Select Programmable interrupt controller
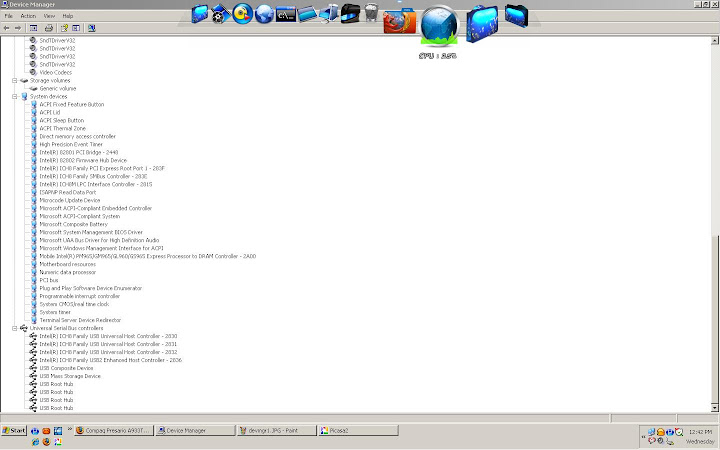This screenshot has height=450, width=720. [x=79, y=296]
